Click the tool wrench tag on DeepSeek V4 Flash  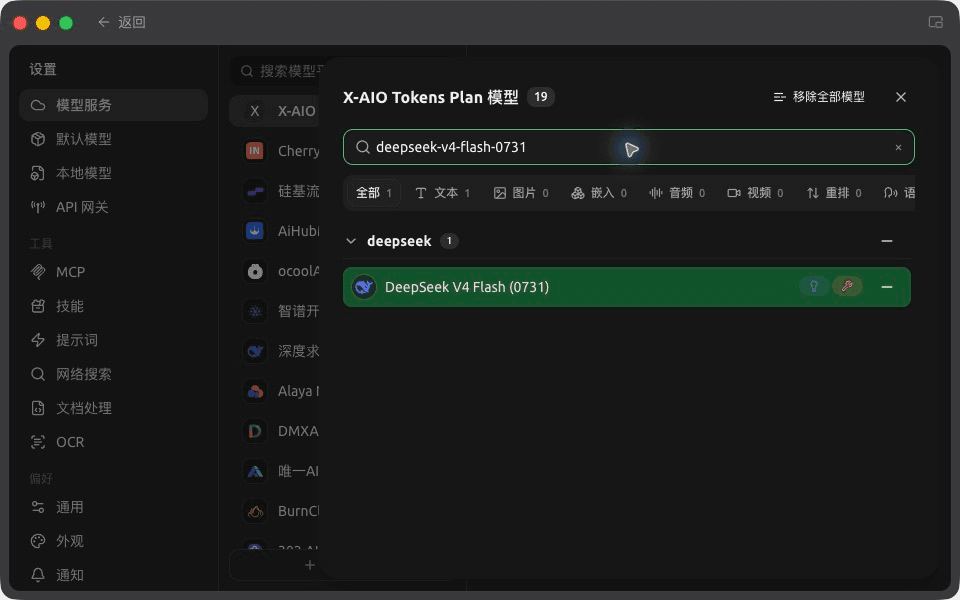tap(847, 286)
